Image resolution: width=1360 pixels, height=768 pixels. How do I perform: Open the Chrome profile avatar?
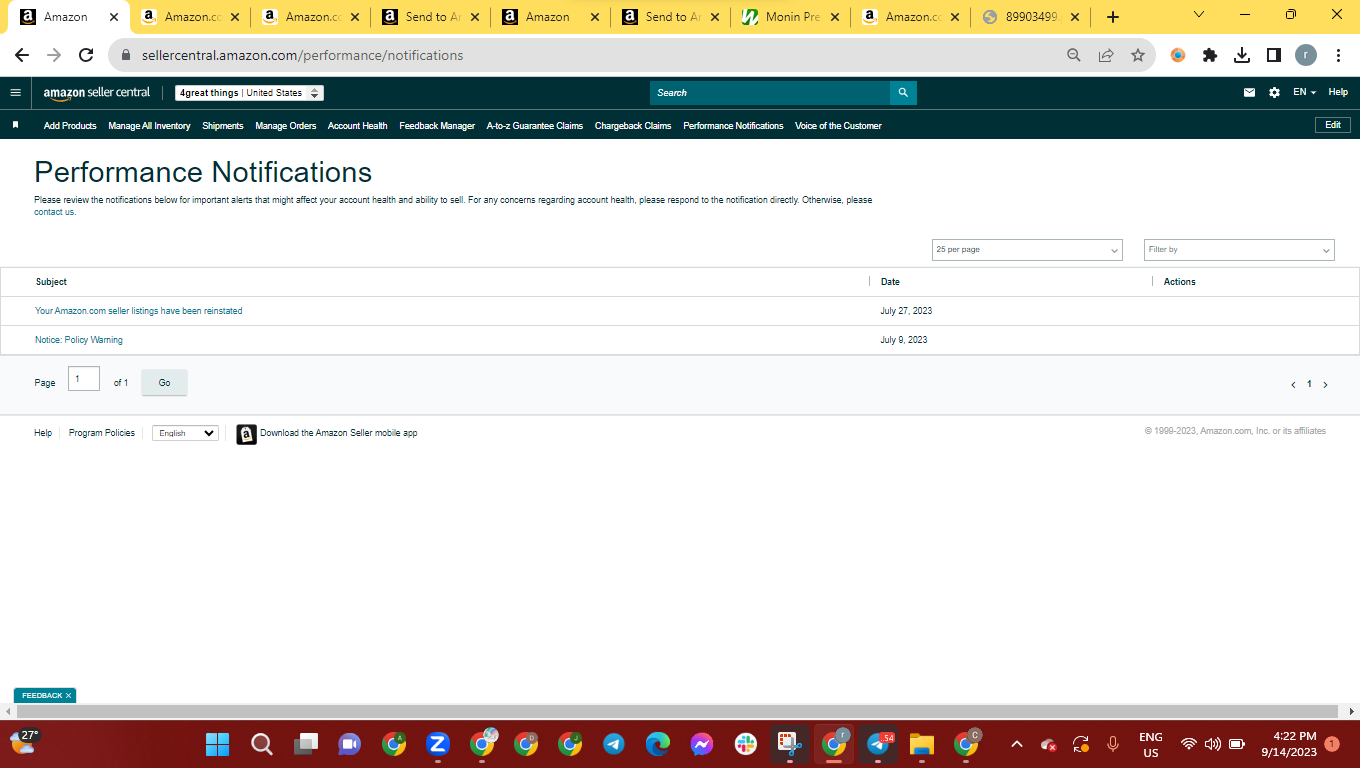(x=1306, y=55)
